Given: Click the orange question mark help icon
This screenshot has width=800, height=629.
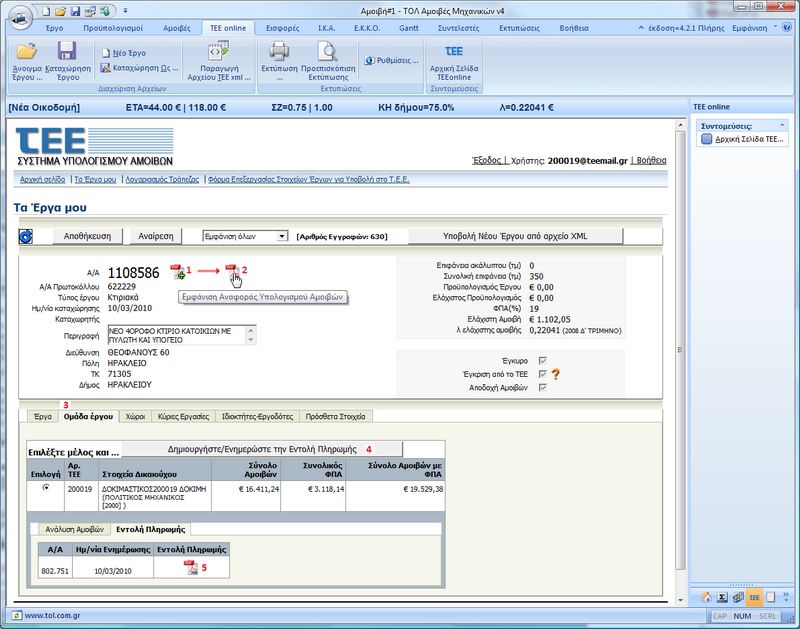Looking at the screenshot, I should [553, 374].
